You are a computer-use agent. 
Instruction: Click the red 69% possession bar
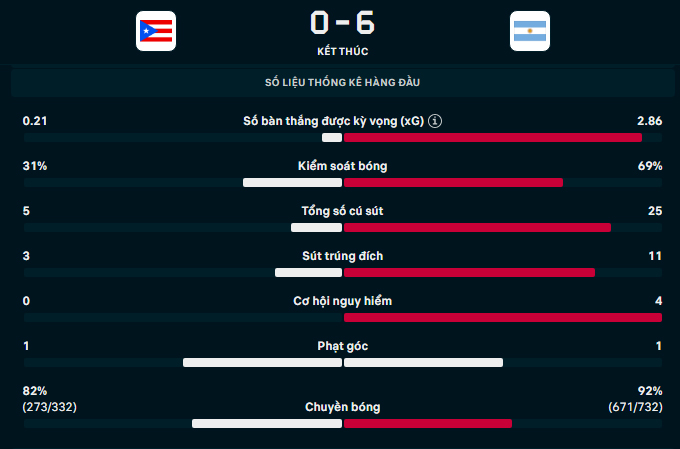point(453,183)
